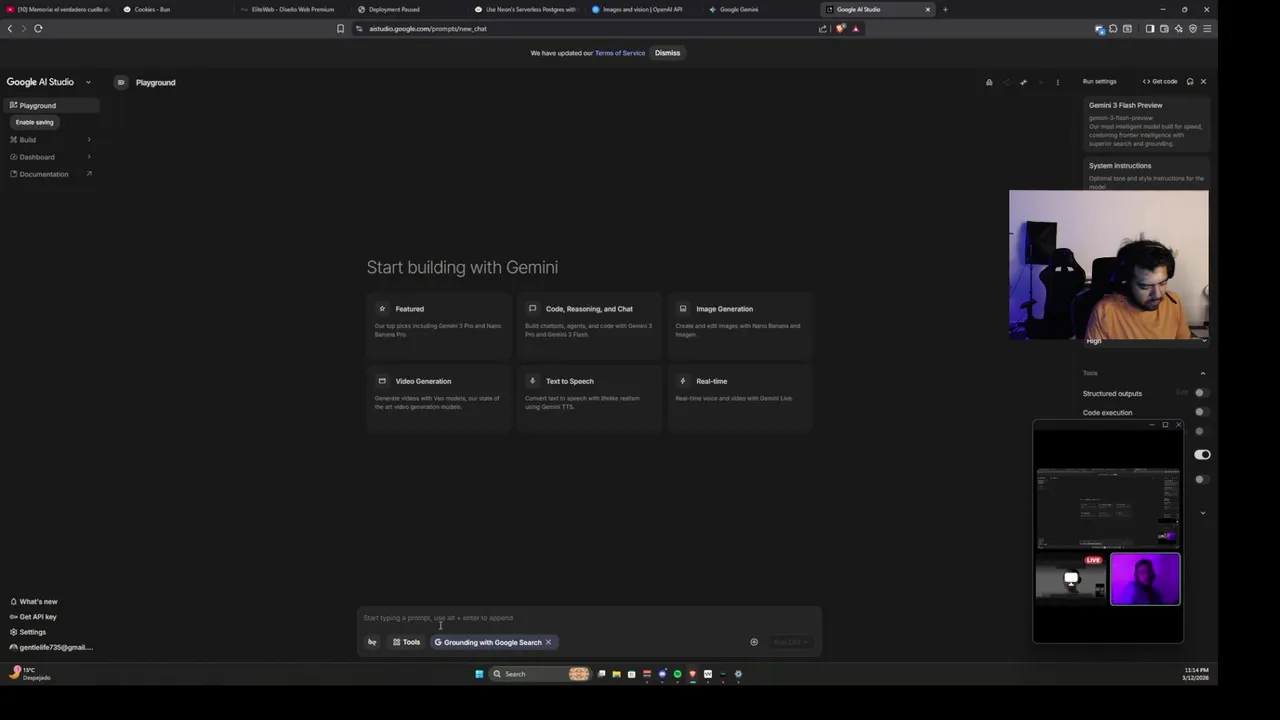1280x720 pixels.
Task: Click the account email at sidebar bottom
Action: click(x=50, y=647)
